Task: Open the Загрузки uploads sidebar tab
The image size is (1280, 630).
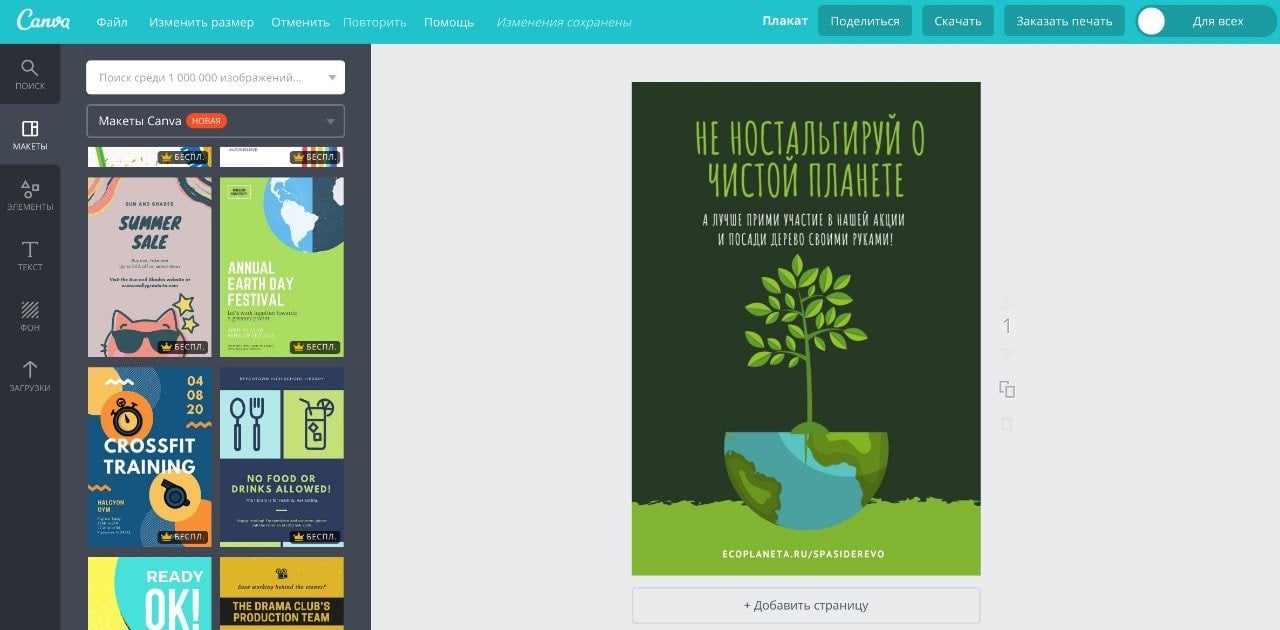Action: click(30, 376)
